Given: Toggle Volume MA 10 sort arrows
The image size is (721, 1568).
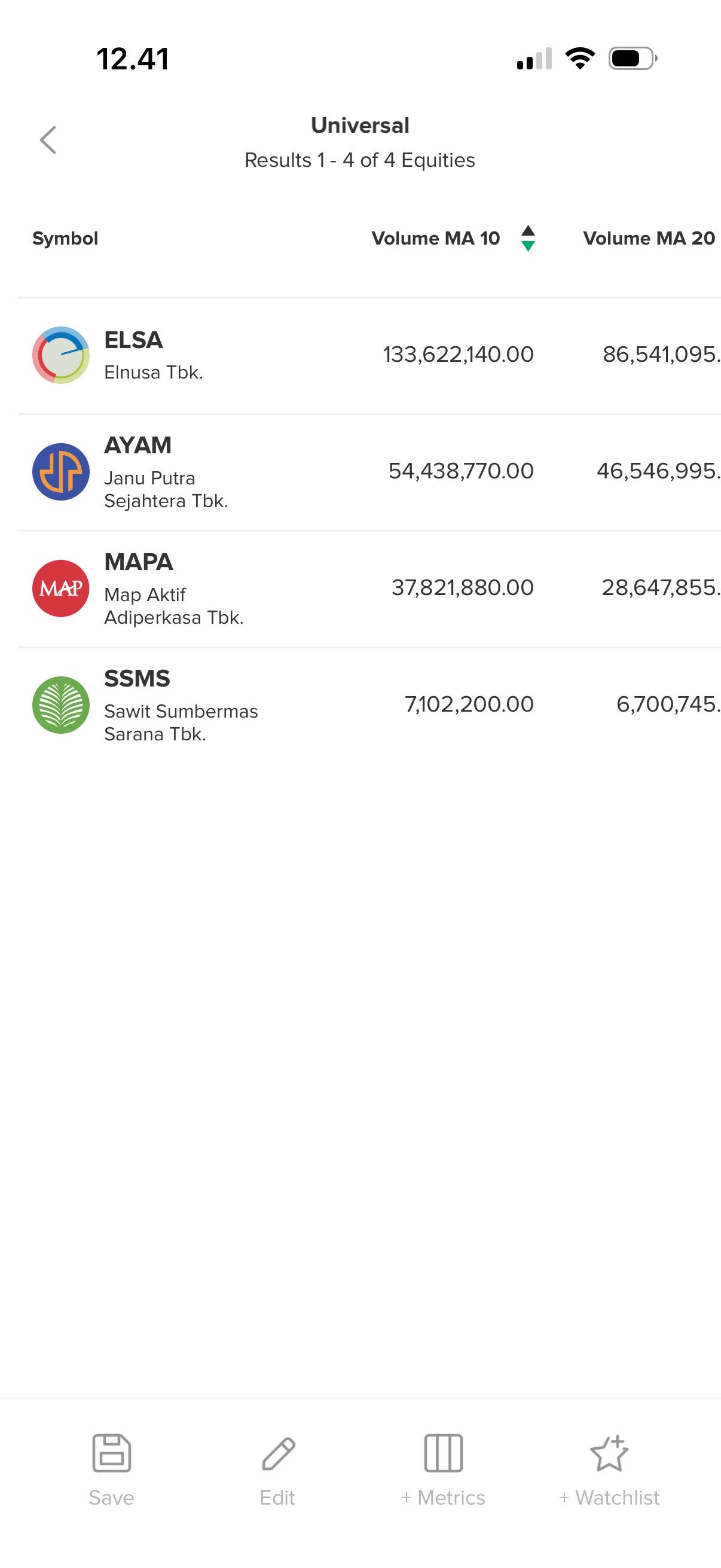Looking at the screenshot, I should click(528, 238).
